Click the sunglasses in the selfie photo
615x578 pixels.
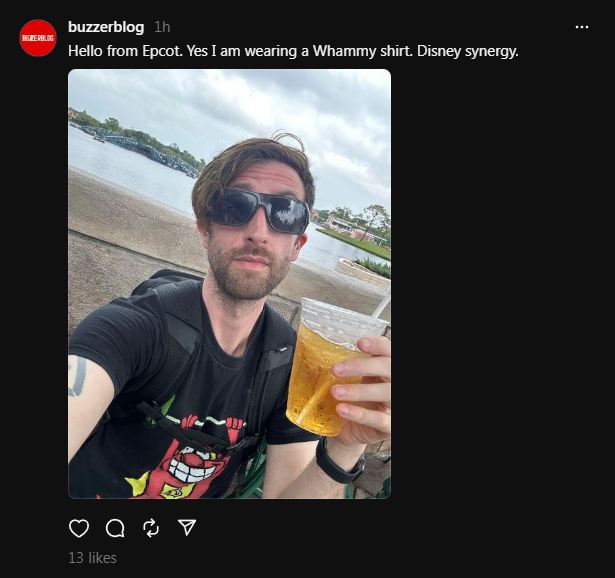259,211
